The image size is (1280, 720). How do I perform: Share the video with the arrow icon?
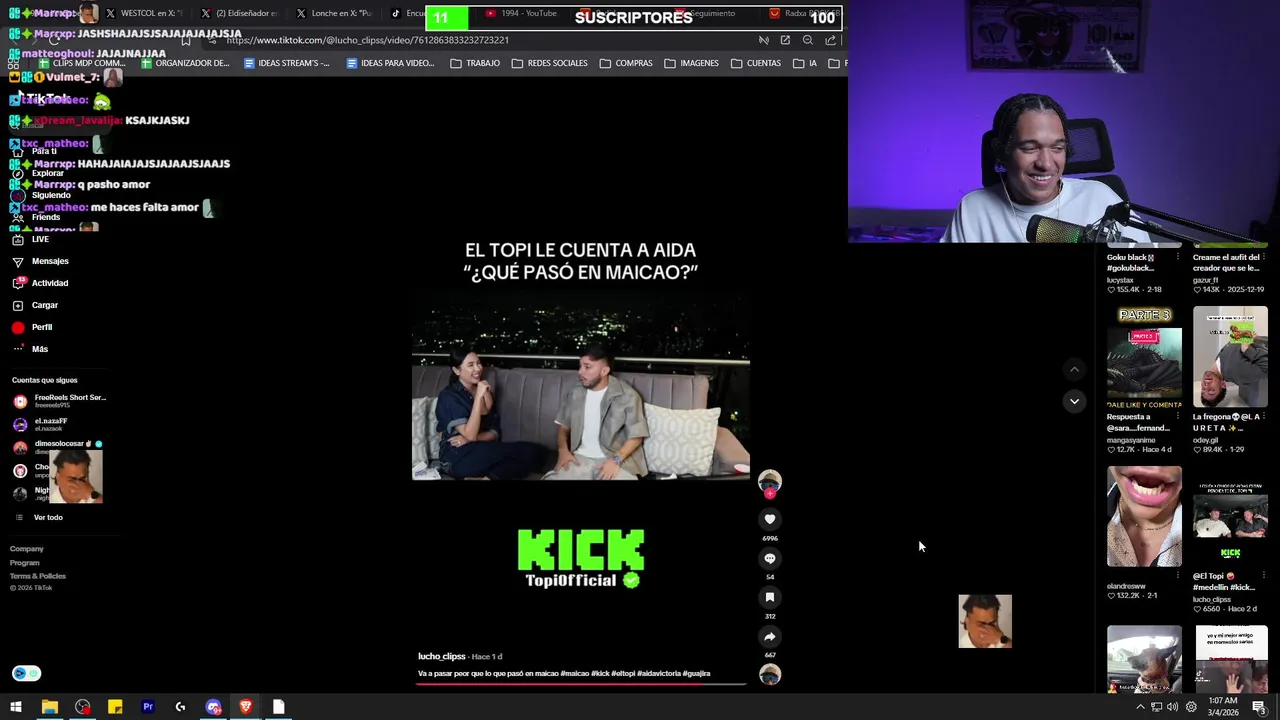[769, 636]
